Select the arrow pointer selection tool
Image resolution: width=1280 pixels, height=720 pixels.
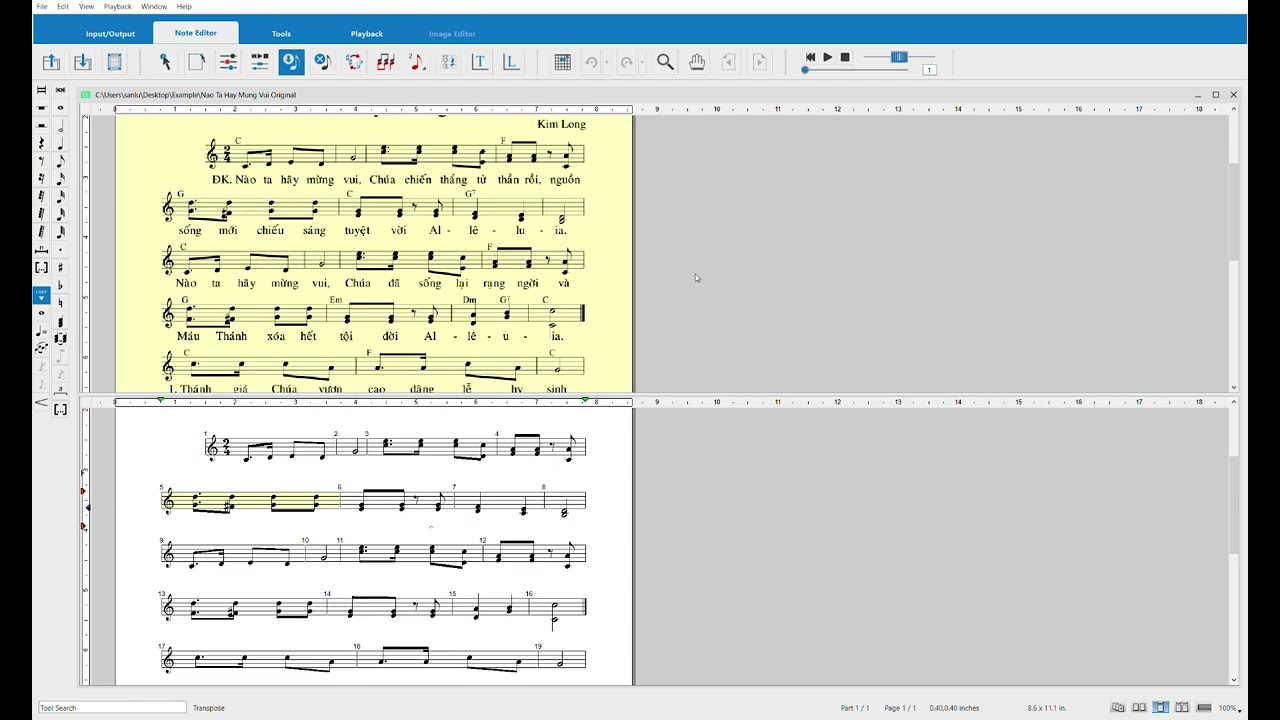[x=165, y=62]
